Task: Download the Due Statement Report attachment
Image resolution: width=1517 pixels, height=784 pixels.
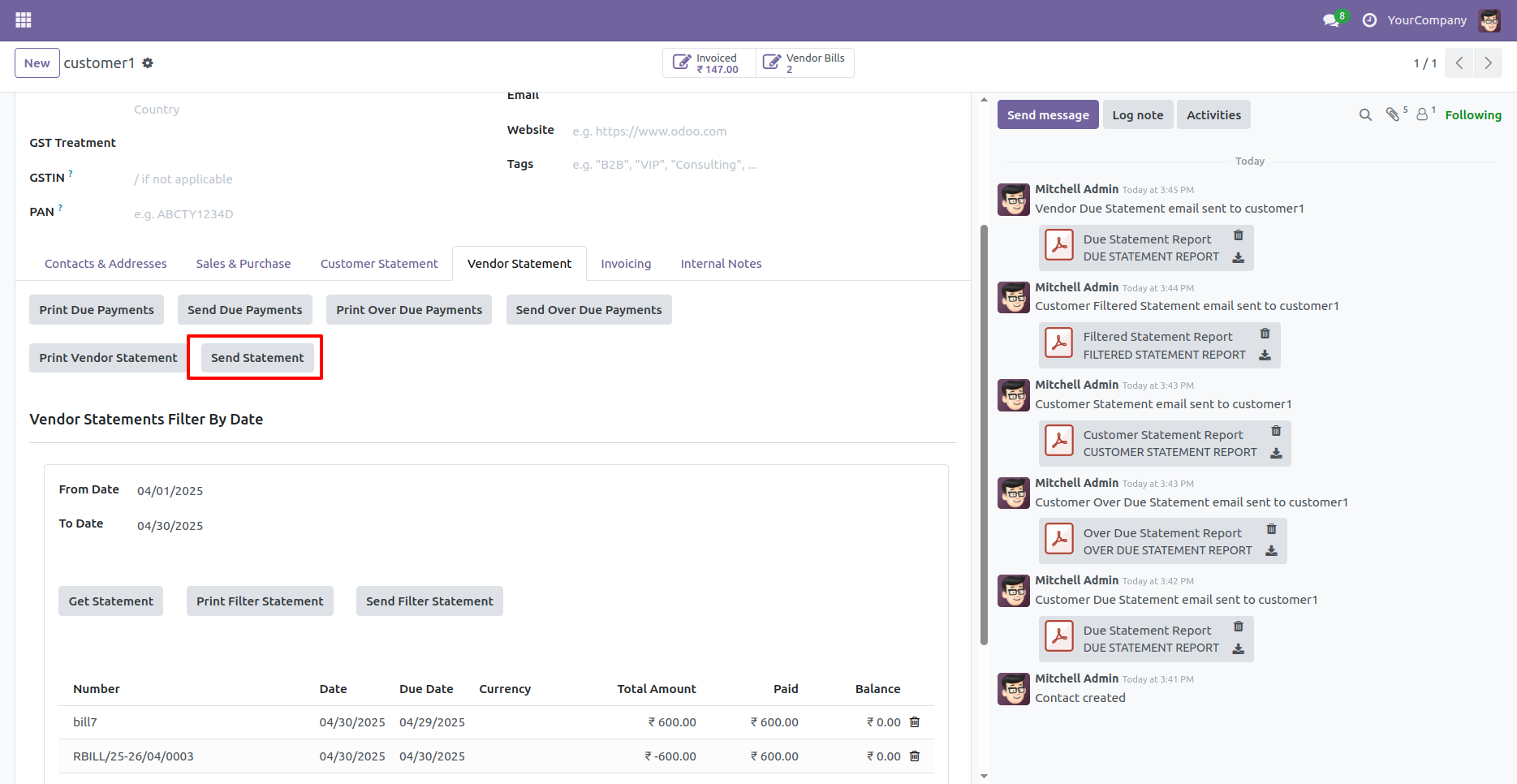Action: click(1239, 258)
